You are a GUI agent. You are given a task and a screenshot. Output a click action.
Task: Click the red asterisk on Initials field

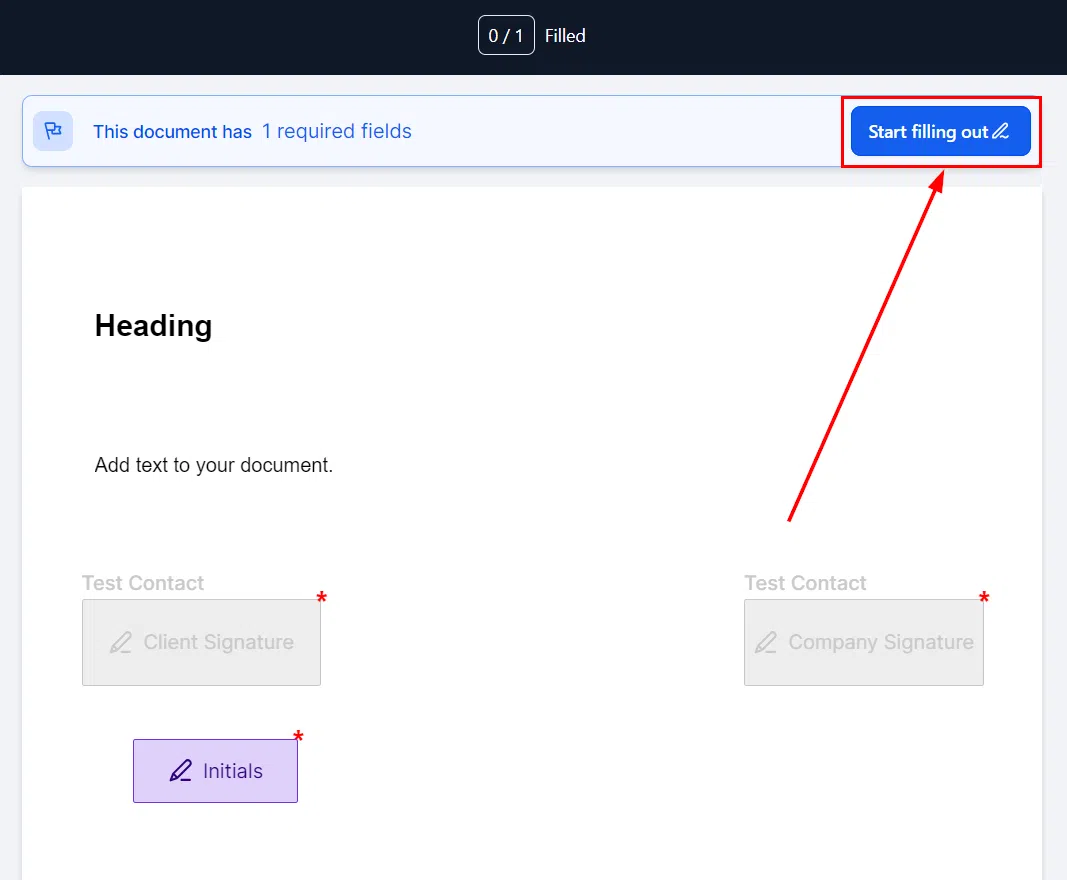pyautogui.click(x=298, y=736)
